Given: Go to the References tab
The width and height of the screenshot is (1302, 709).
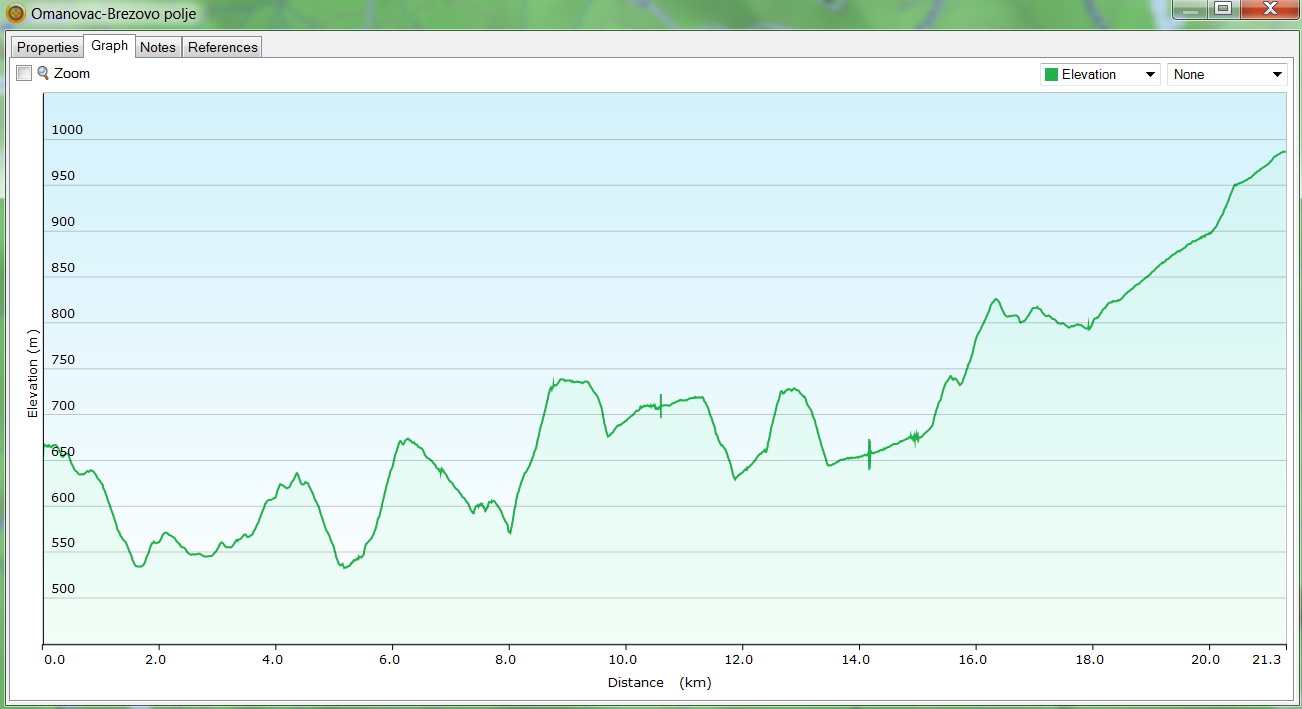Looking at the screenshot, I should (223, 47).
